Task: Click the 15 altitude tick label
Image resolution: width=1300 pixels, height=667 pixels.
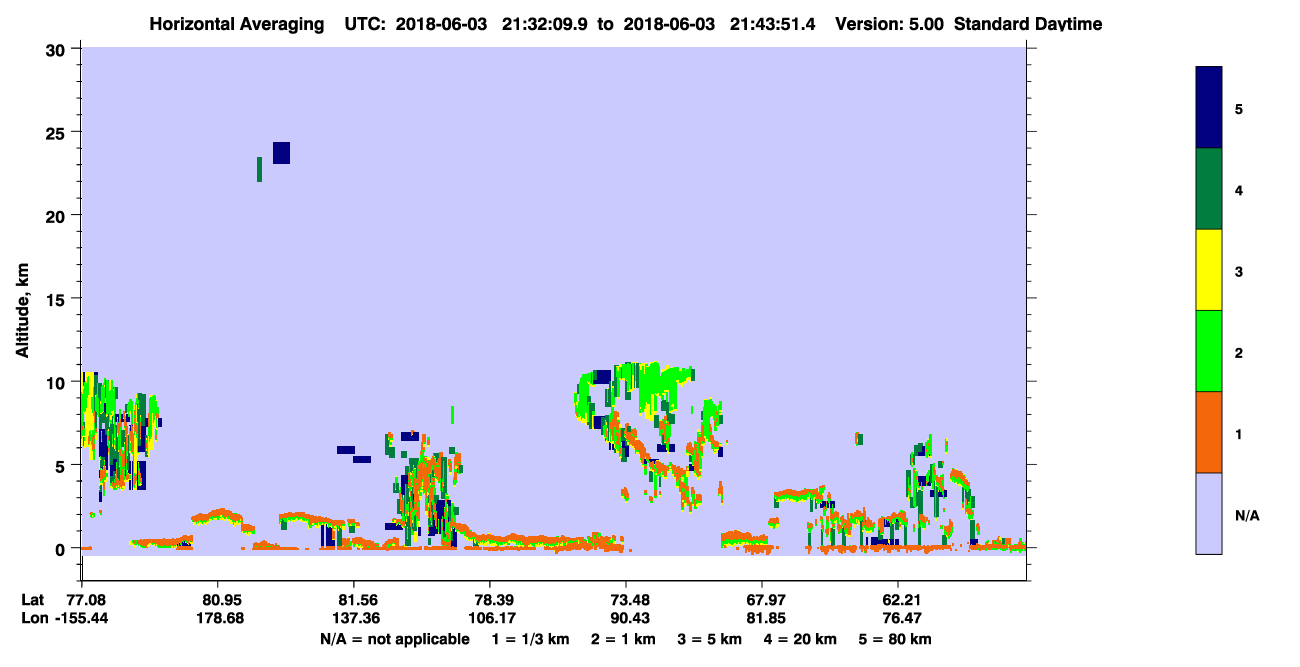Action: tap(58, 298)
